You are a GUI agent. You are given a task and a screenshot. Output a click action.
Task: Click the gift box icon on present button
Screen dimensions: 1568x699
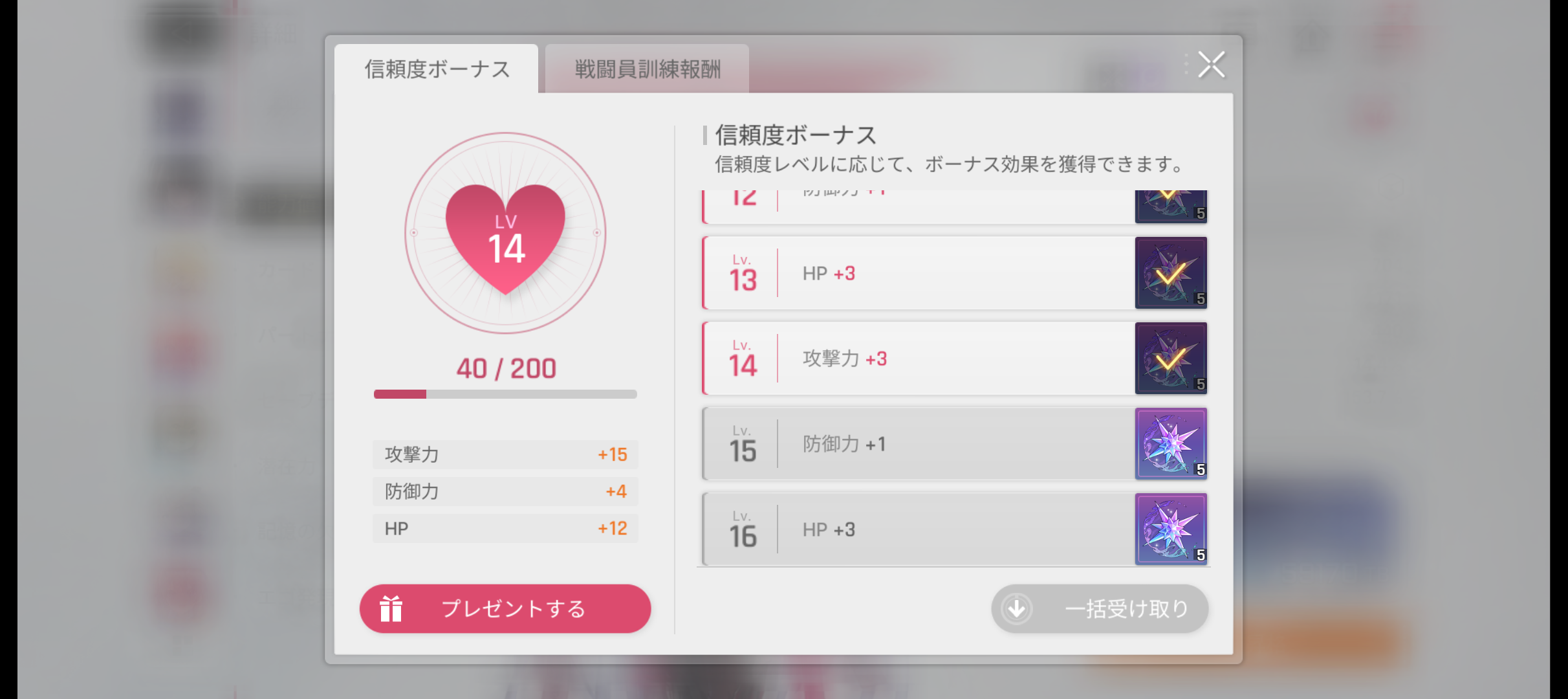(x=391, y=609)
